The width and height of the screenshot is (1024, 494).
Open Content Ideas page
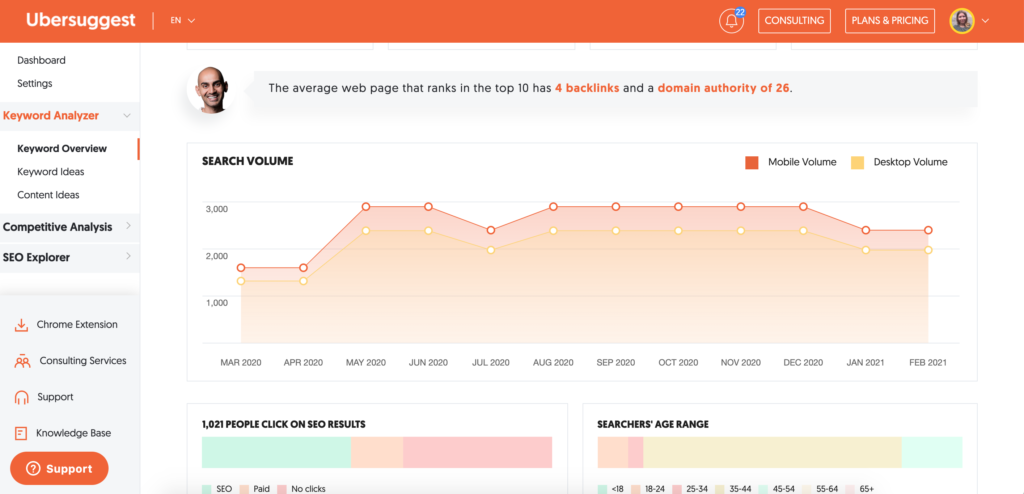pos(48,195)
